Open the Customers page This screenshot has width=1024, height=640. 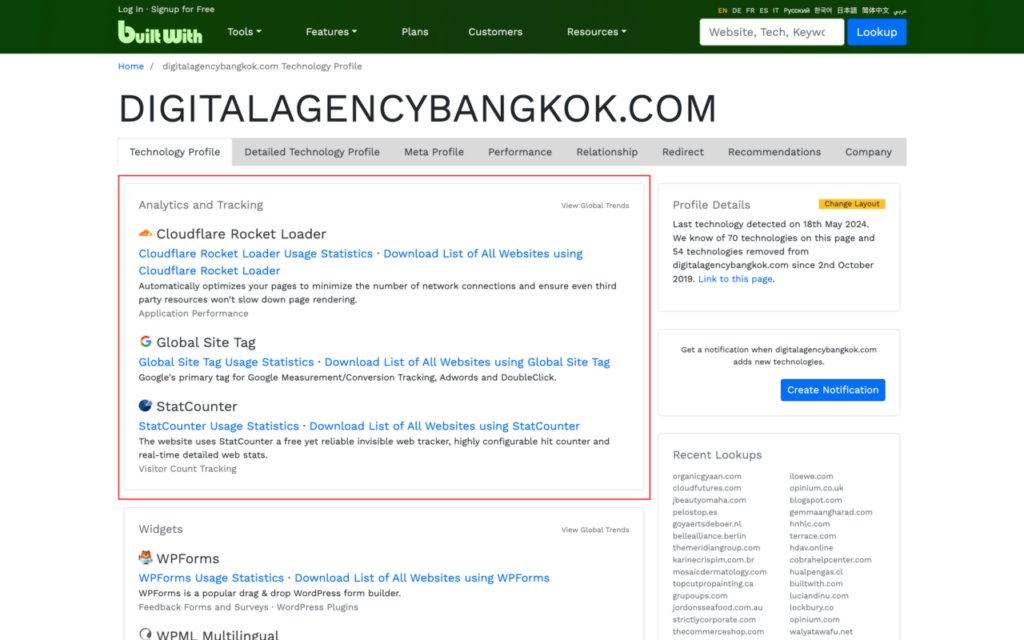(495, 31)
